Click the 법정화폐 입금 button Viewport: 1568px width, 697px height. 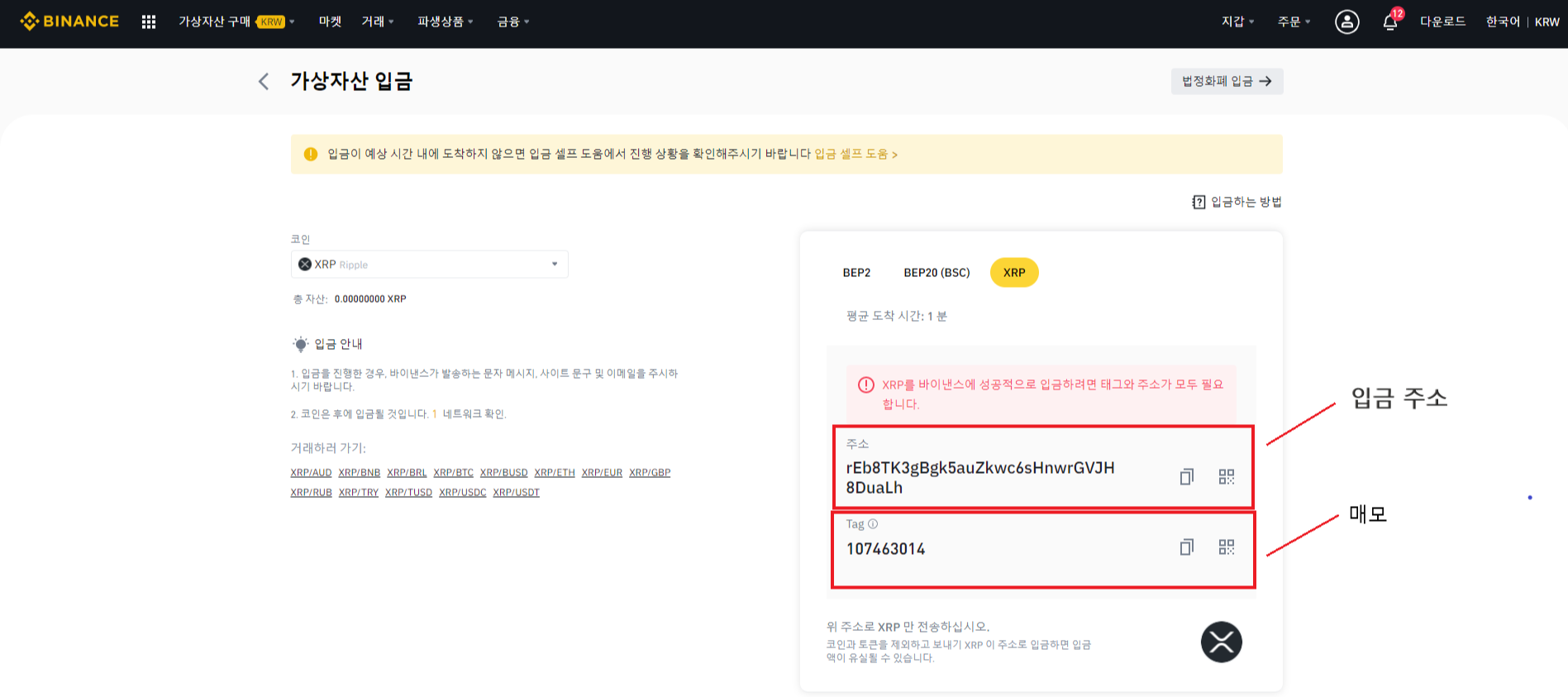tap(1227, 81)
